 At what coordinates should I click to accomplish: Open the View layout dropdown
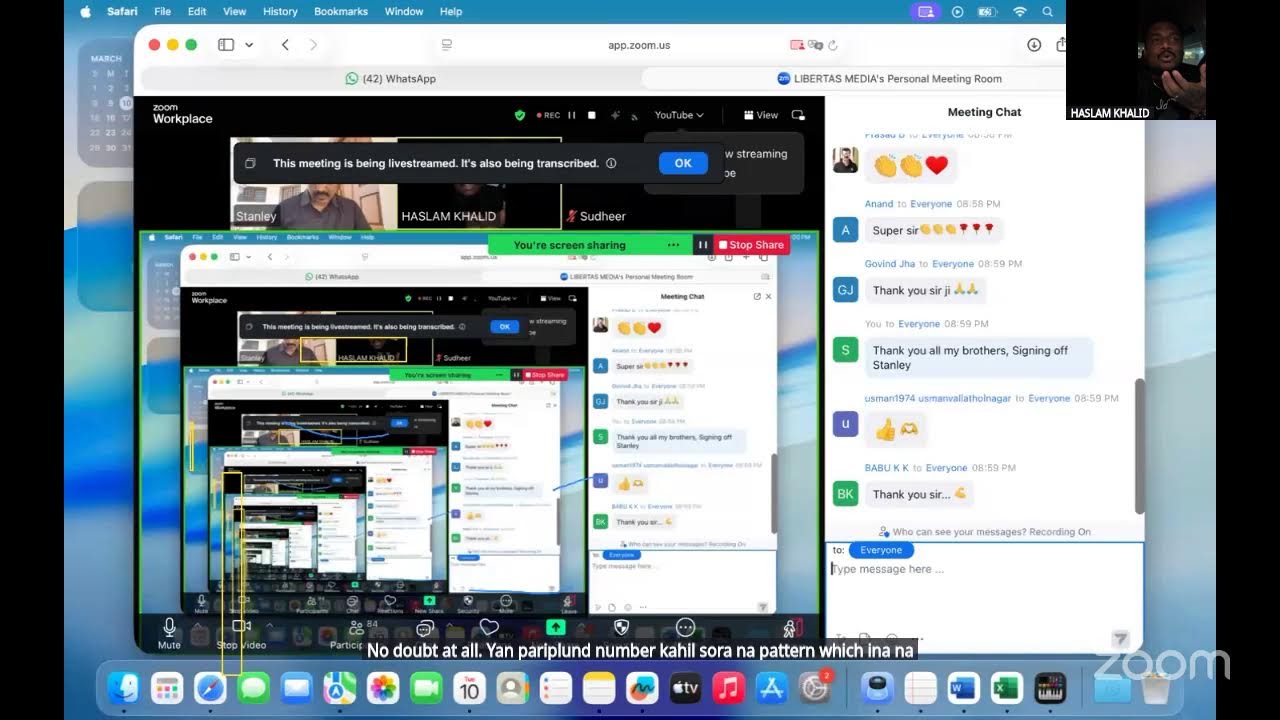[x=761, y=115]
